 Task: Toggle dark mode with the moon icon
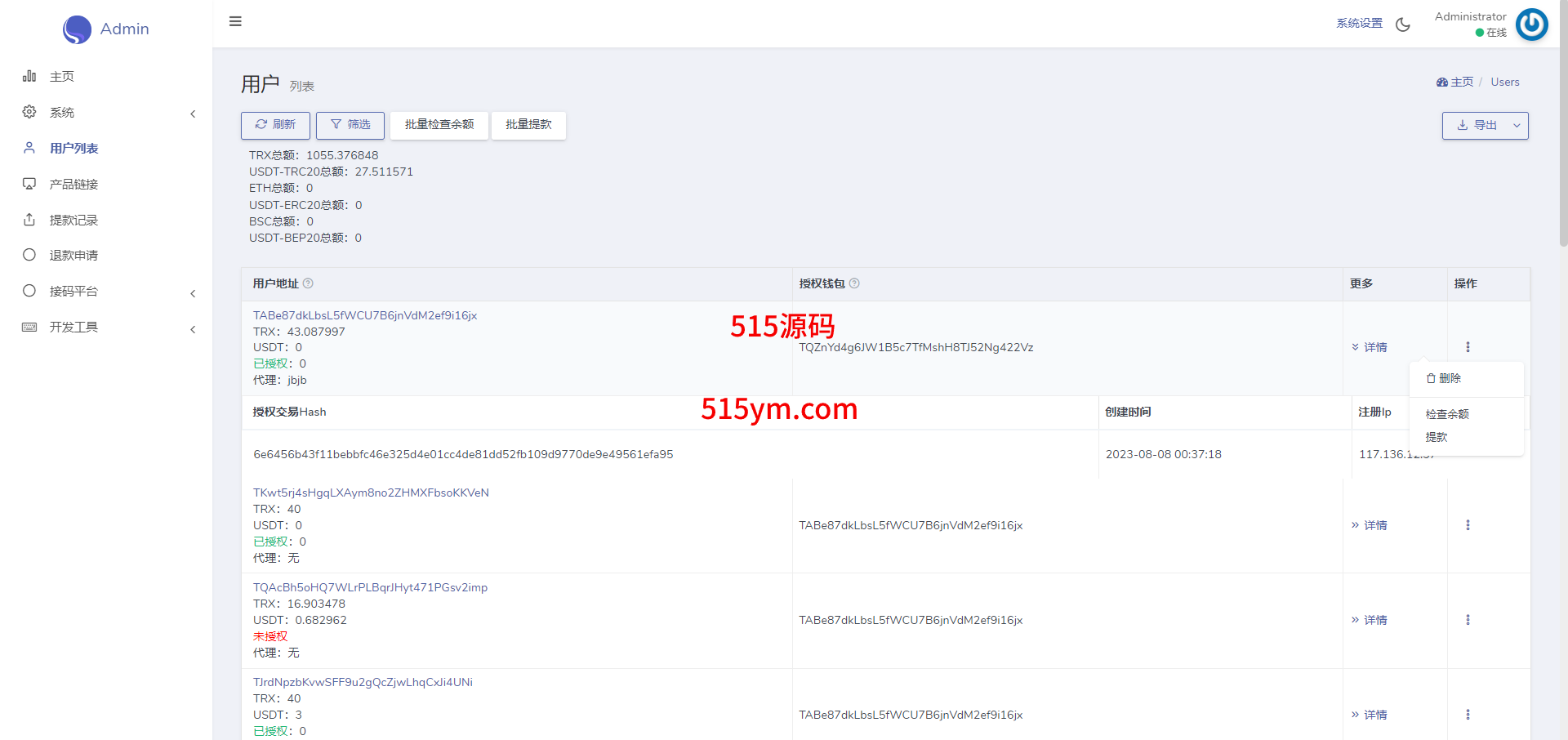coord(1403,25)
